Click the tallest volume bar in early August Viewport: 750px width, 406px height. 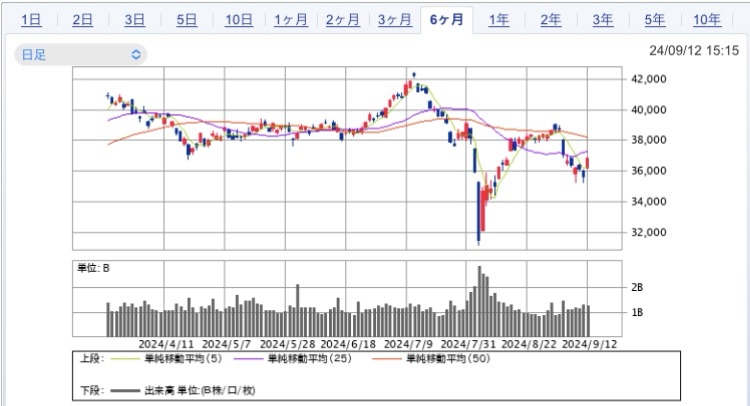[x=479, y=301]
